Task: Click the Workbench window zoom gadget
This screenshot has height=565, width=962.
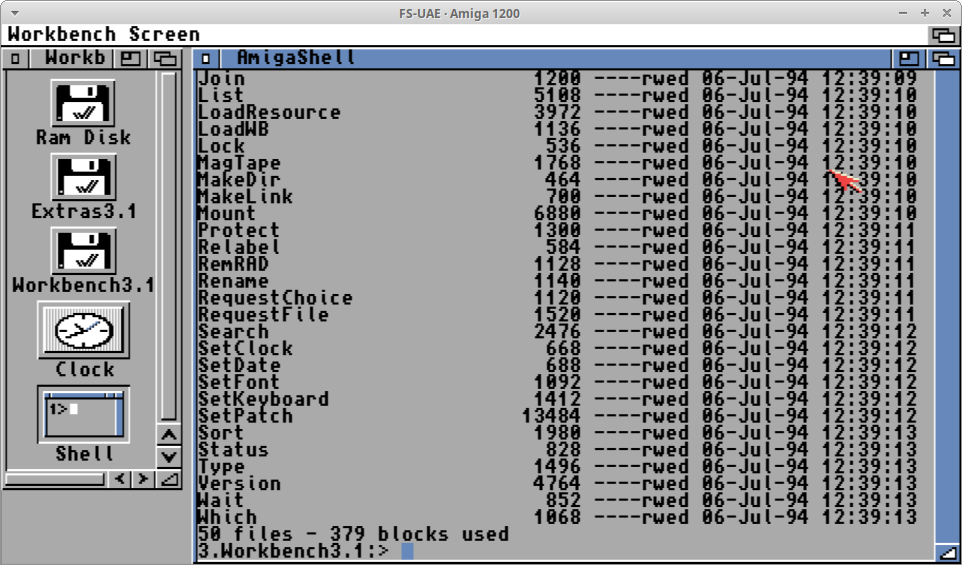Action: point(129,59)
